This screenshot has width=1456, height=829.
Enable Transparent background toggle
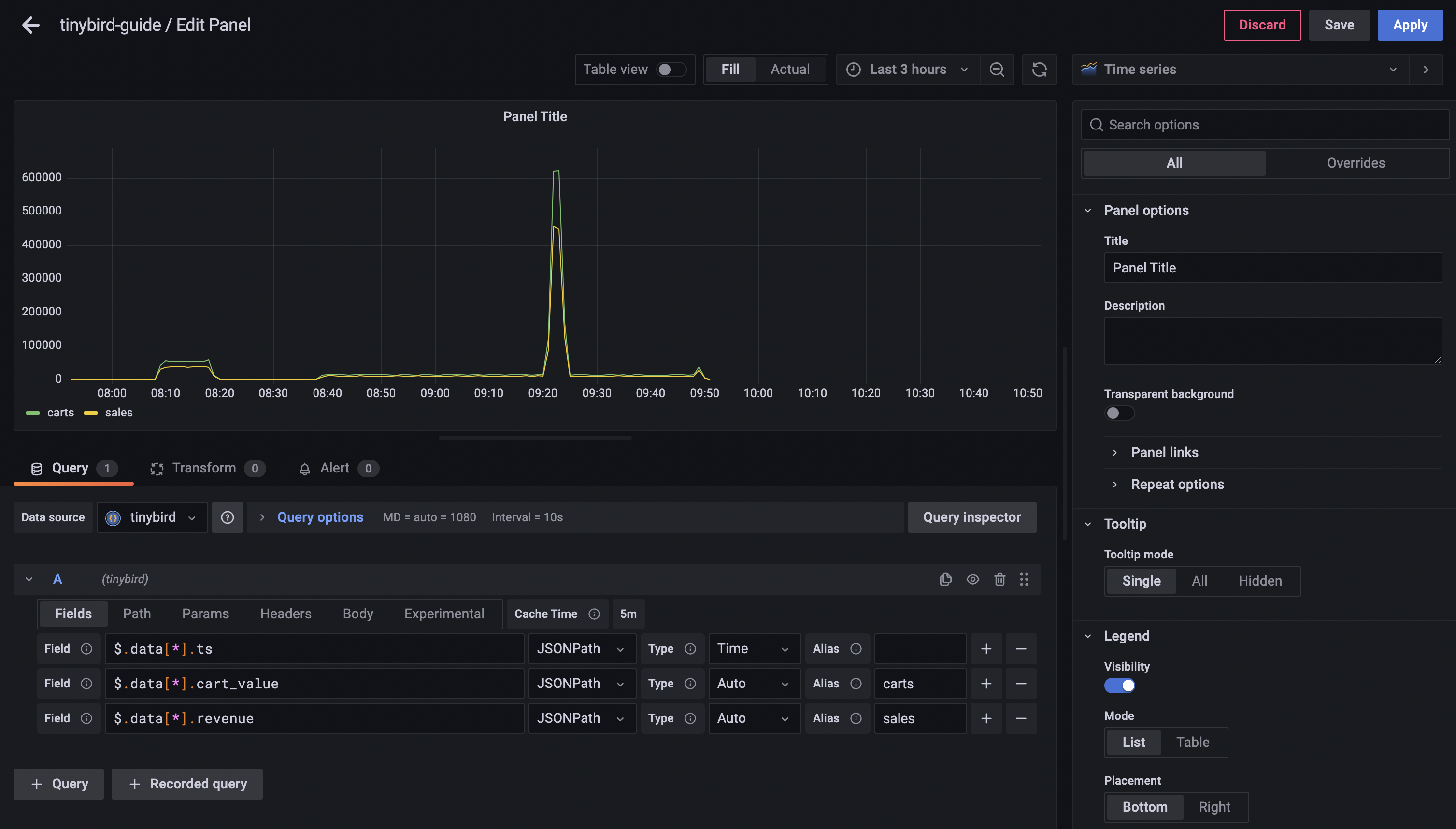[x=1119, y=413]
